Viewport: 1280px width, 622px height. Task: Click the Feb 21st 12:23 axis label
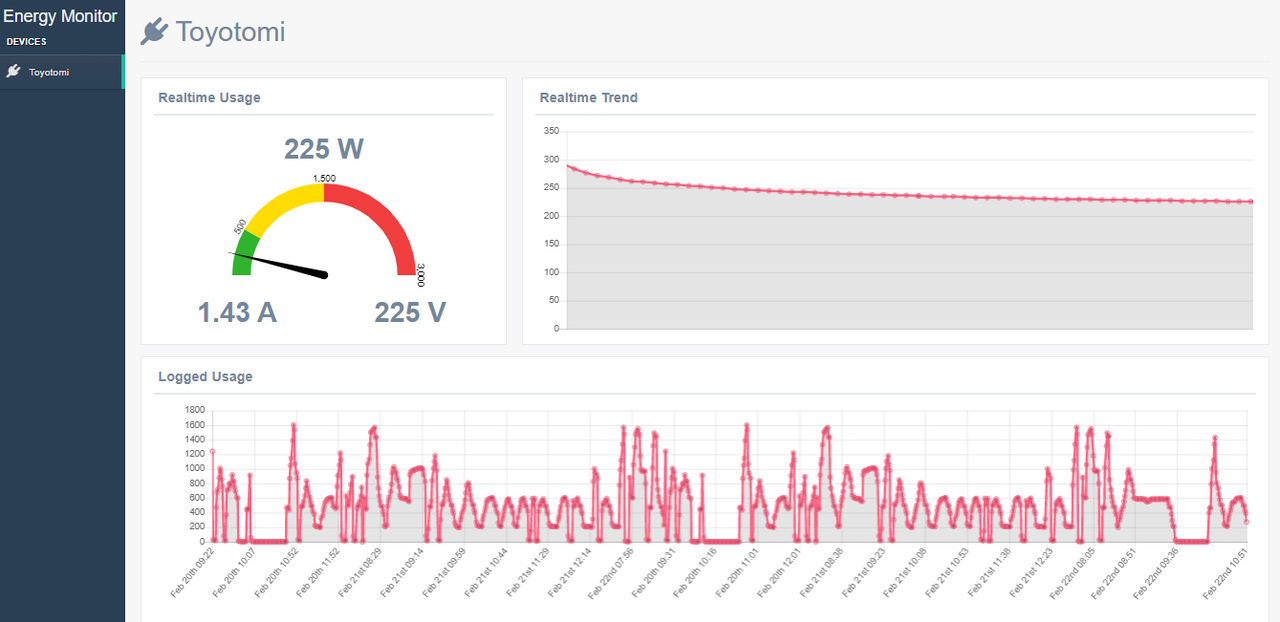tap(1032, 572)
